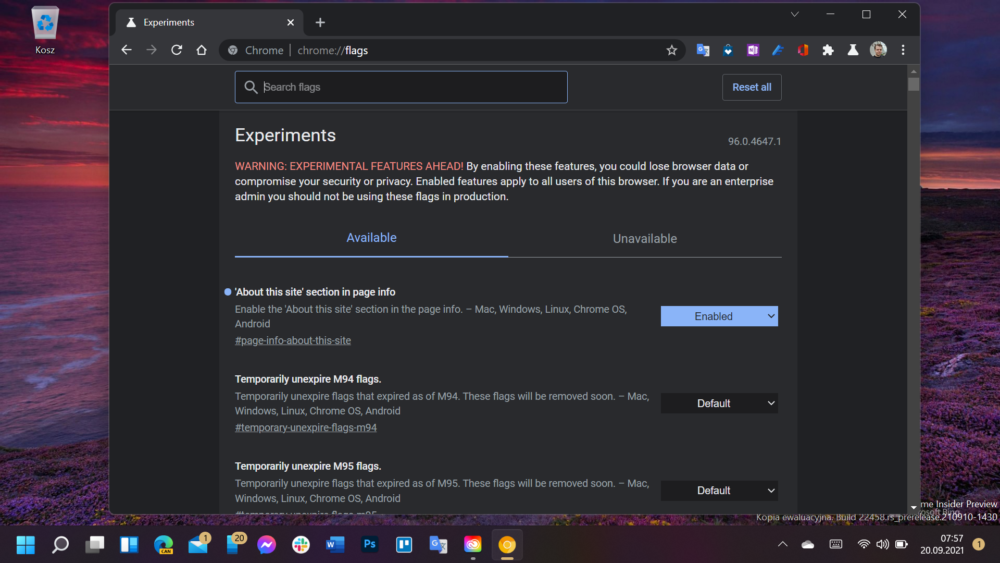This screenshot has width=1000, height=563.
Task: Open the M95 flags Default dropdown
Action: 719,490
